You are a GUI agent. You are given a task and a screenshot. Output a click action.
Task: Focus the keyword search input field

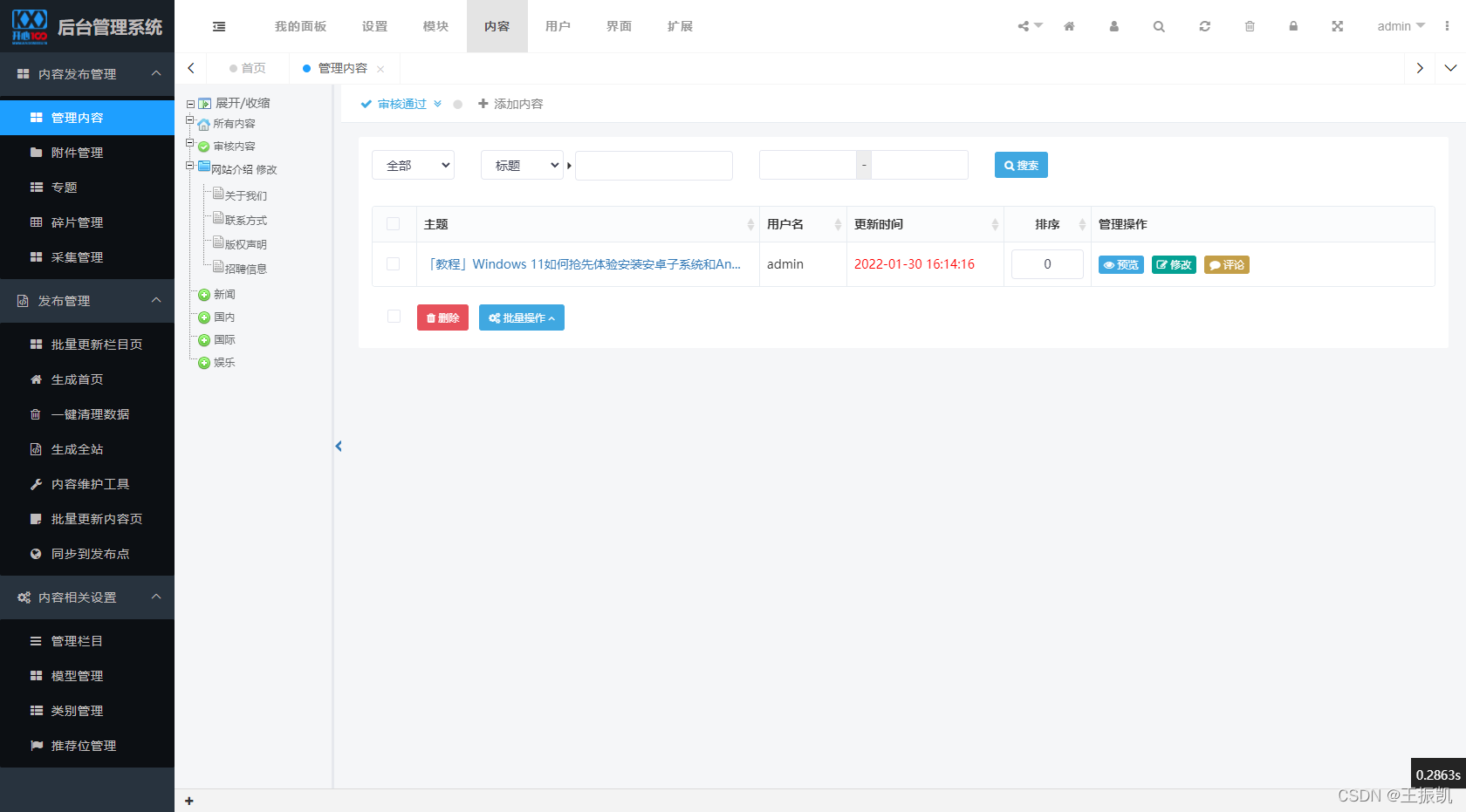pos(654,165)
